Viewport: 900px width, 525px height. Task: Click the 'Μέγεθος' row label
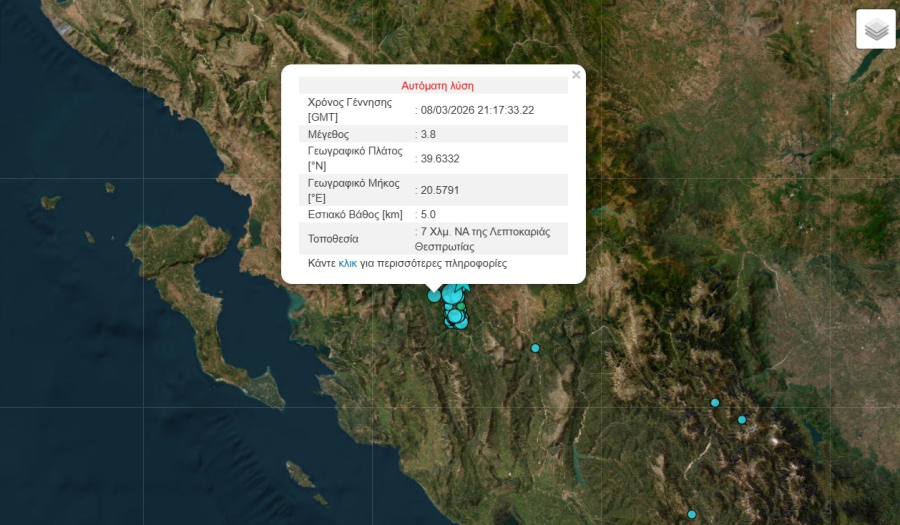pyautogui.click(x=329, y=134)
